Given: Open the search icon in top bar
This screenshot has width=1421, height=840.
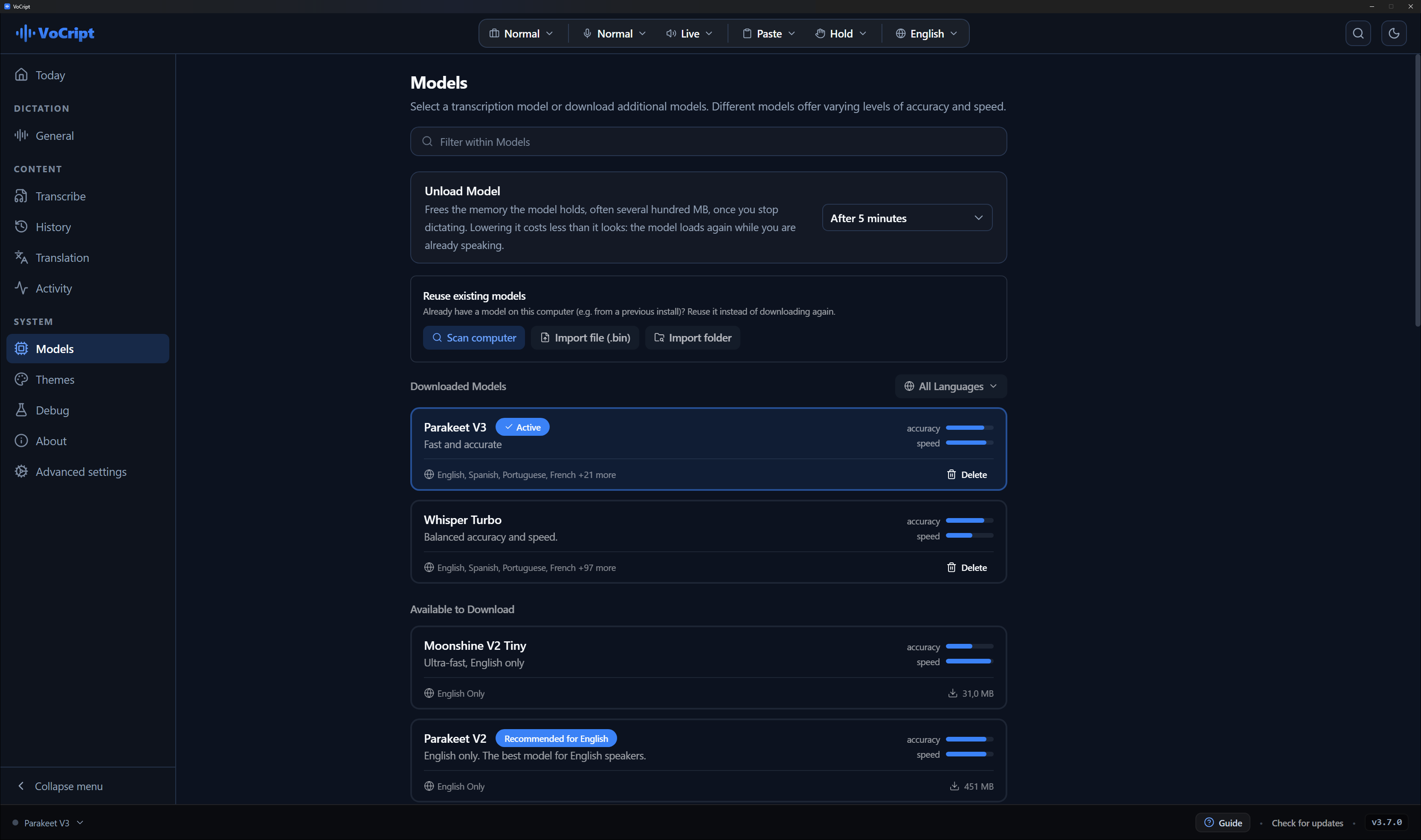Looking at the screenshot, I should pos(1357,33).
